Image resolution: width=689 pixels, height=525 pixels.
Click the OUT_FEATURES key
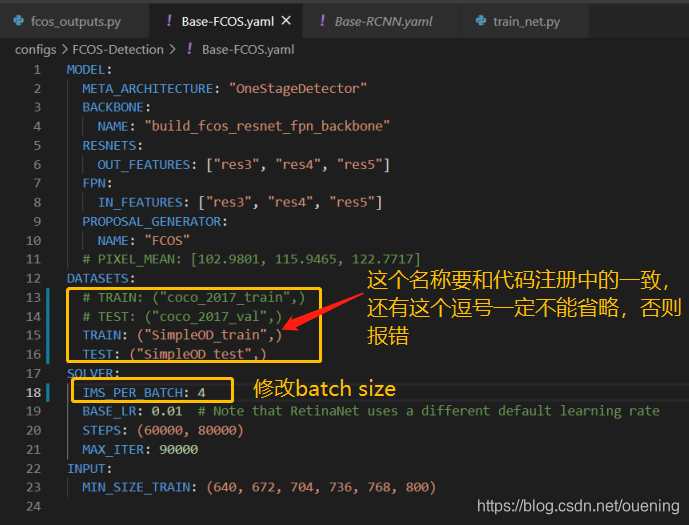(144, 165)
